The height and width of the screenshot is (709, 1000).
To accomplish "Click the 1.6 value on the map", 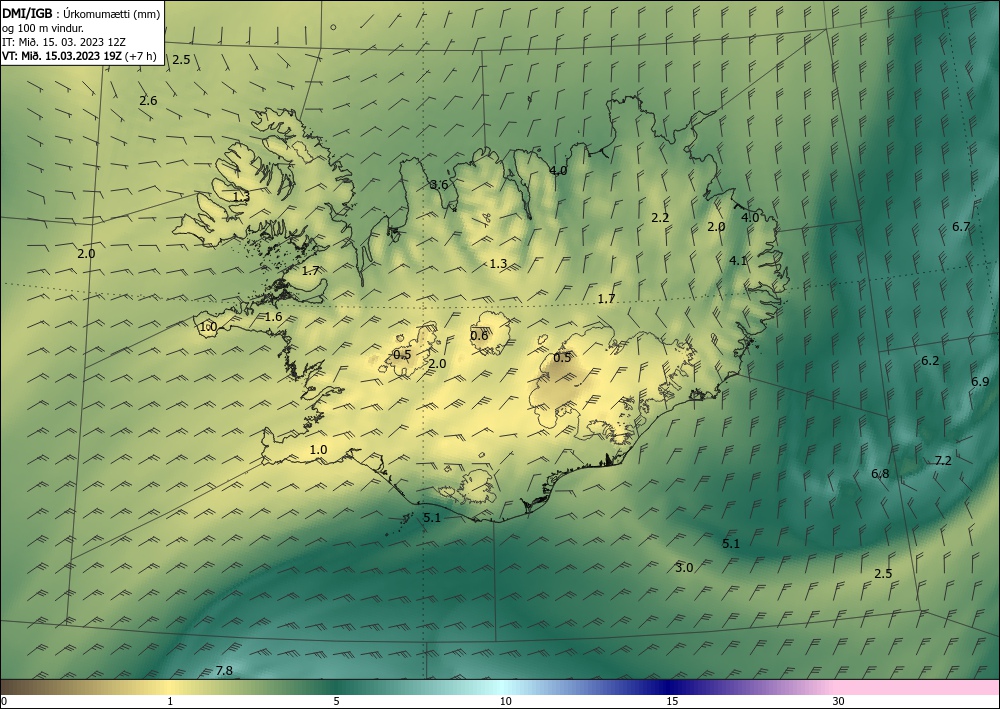I will pos(274,317).
